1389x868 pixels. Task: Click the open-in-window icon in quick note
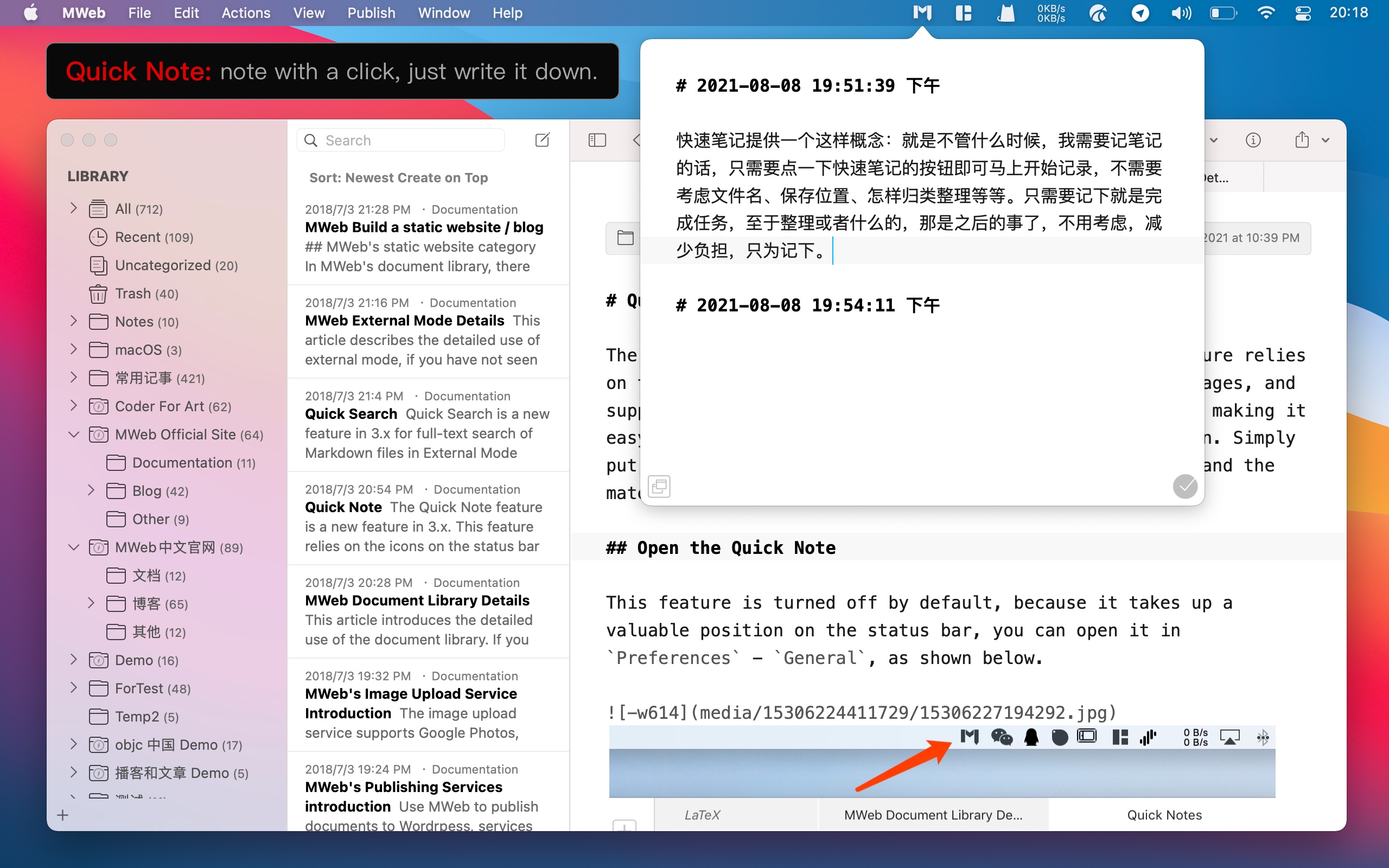click(x=659, y=486)
